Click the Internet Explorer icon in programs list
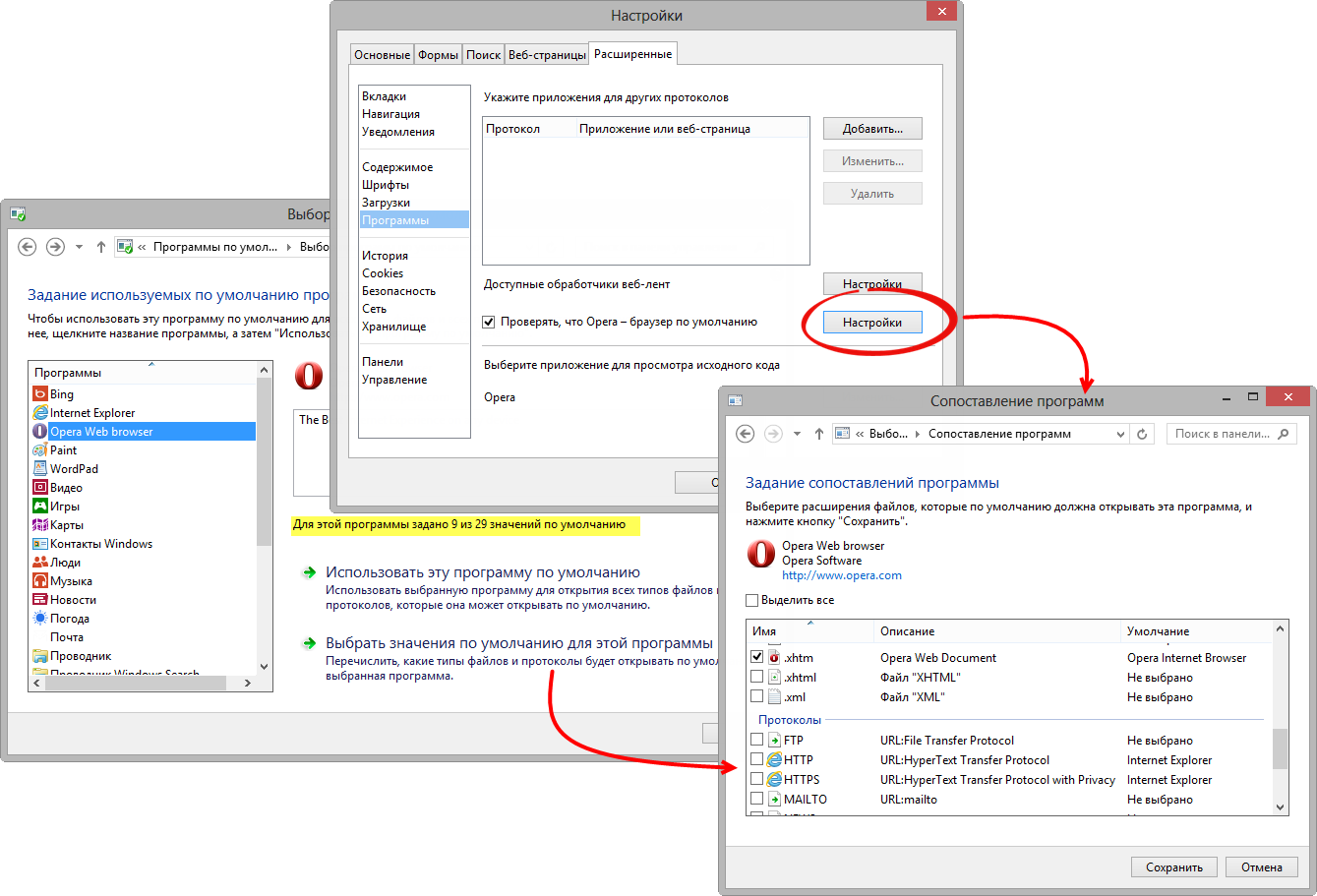 click(40, 413)
